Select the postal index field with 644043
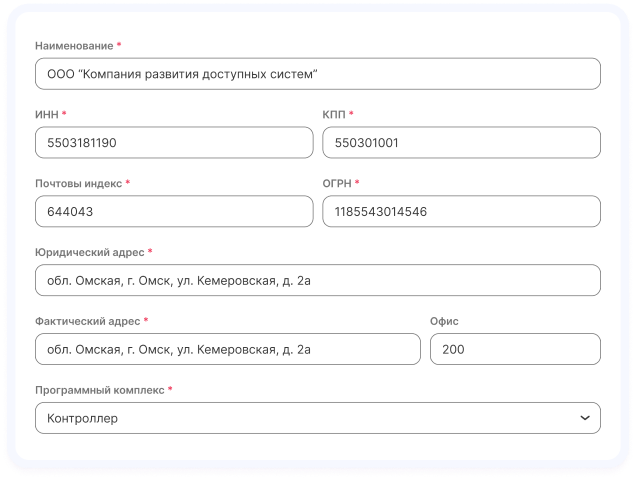Image resolution: width=636 pixels, height=480 pixels. coord(174,212)
